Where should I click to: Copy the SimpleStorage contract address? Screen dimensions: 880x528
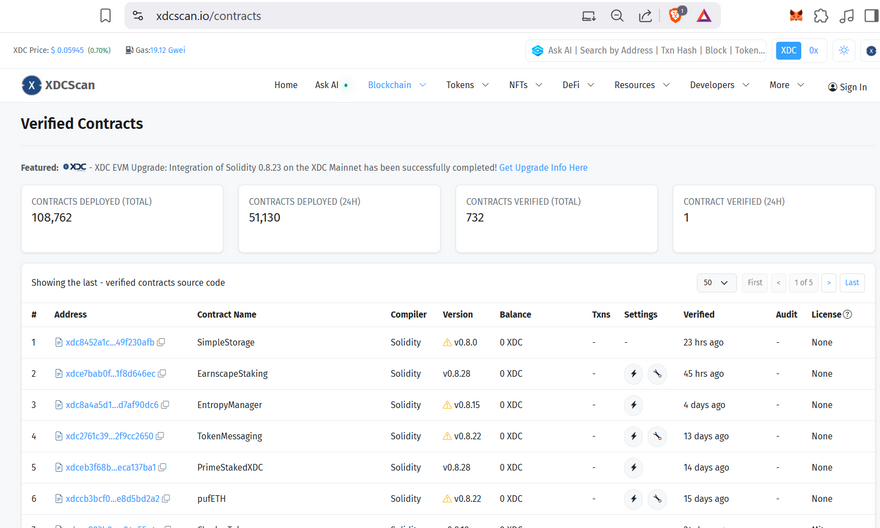[161, 342]
